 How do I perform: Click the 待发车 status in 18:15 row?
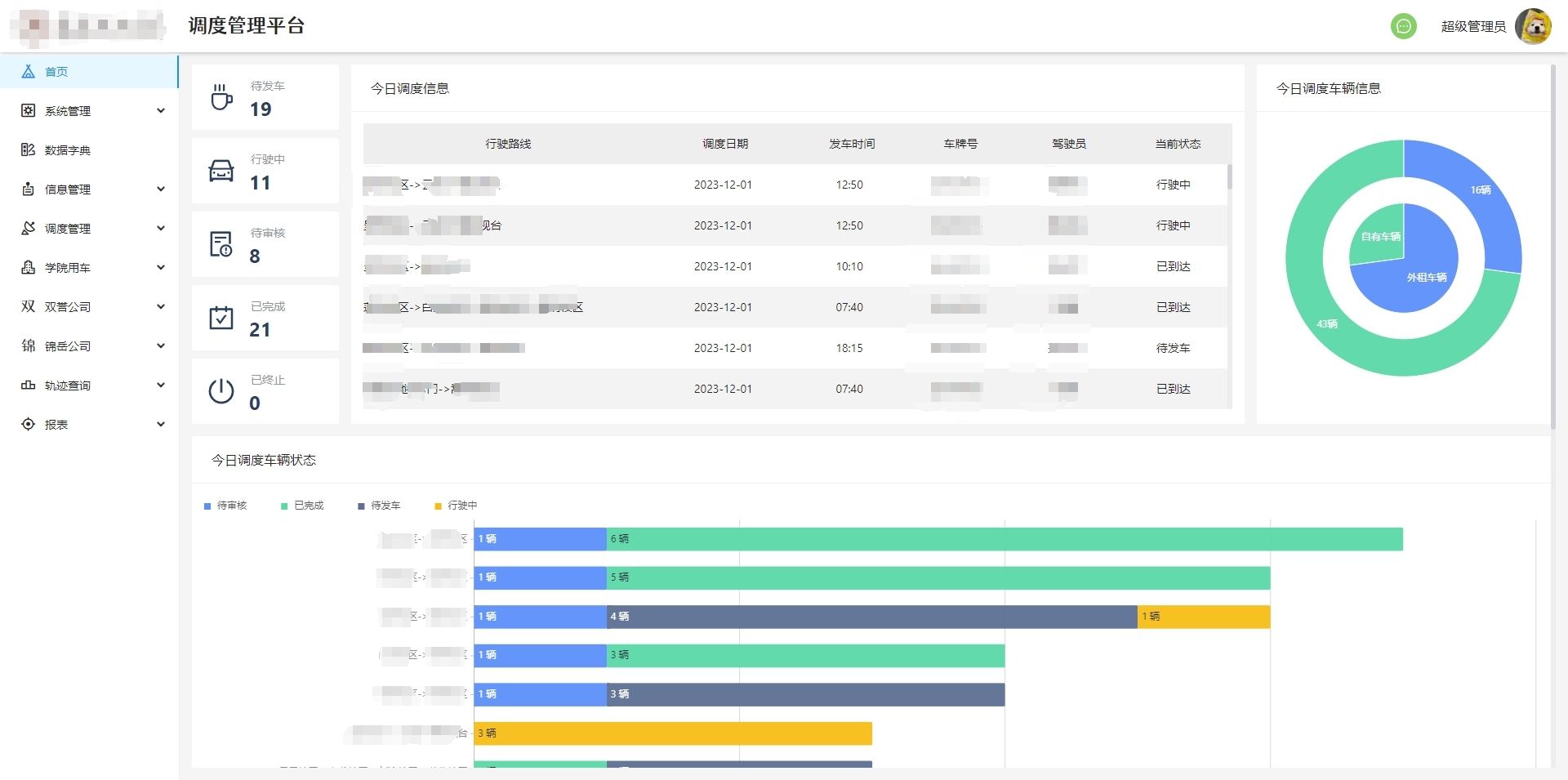click(x=1173, y=348)
